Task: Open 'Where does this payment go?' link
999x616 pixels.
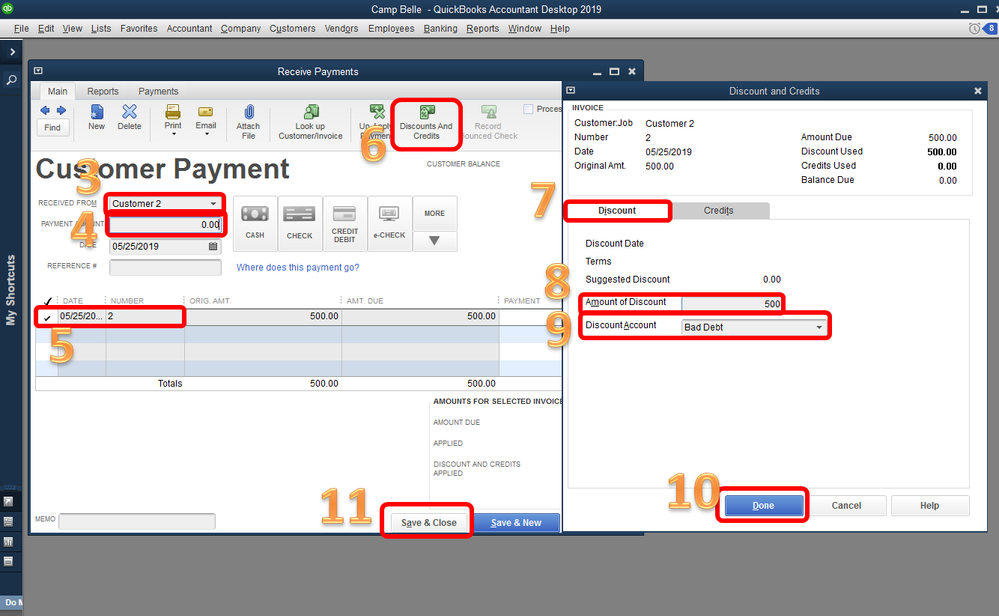Action: click(298, 268)
